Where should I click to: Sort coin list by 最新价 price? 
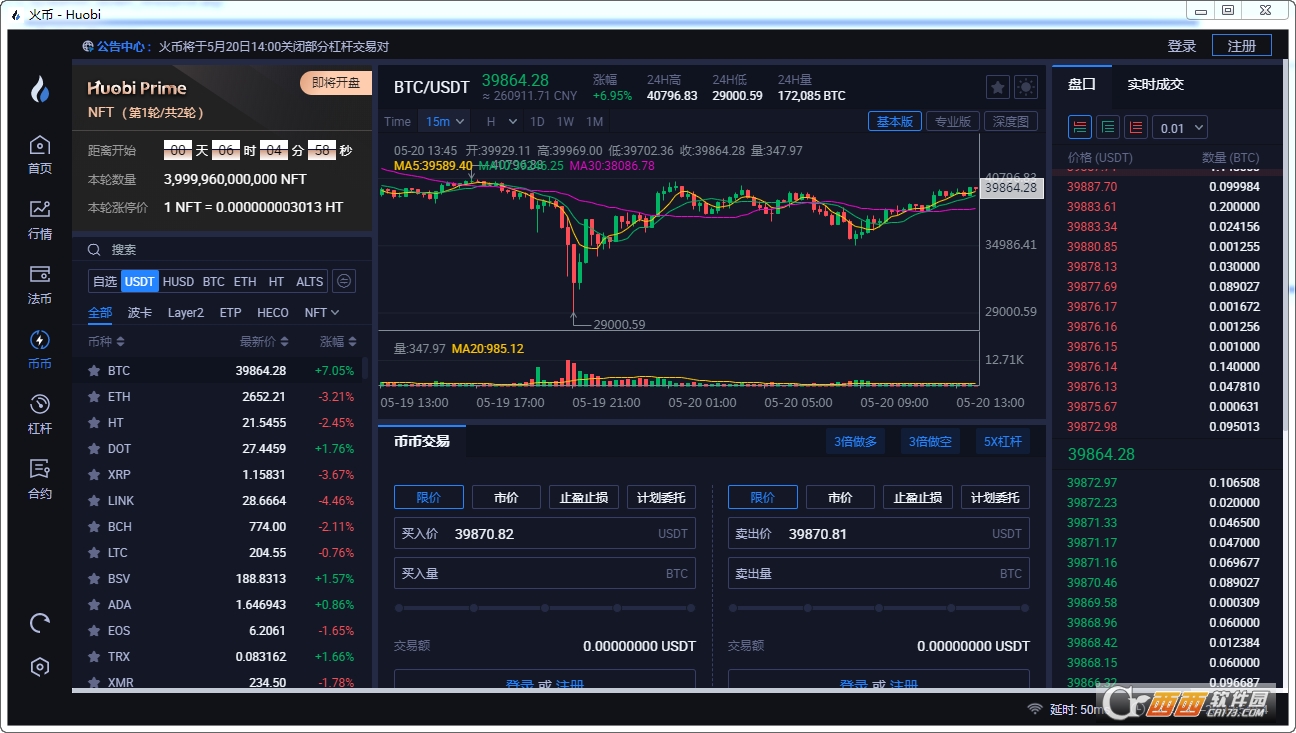pyautogui.click(x=264, y=341)
